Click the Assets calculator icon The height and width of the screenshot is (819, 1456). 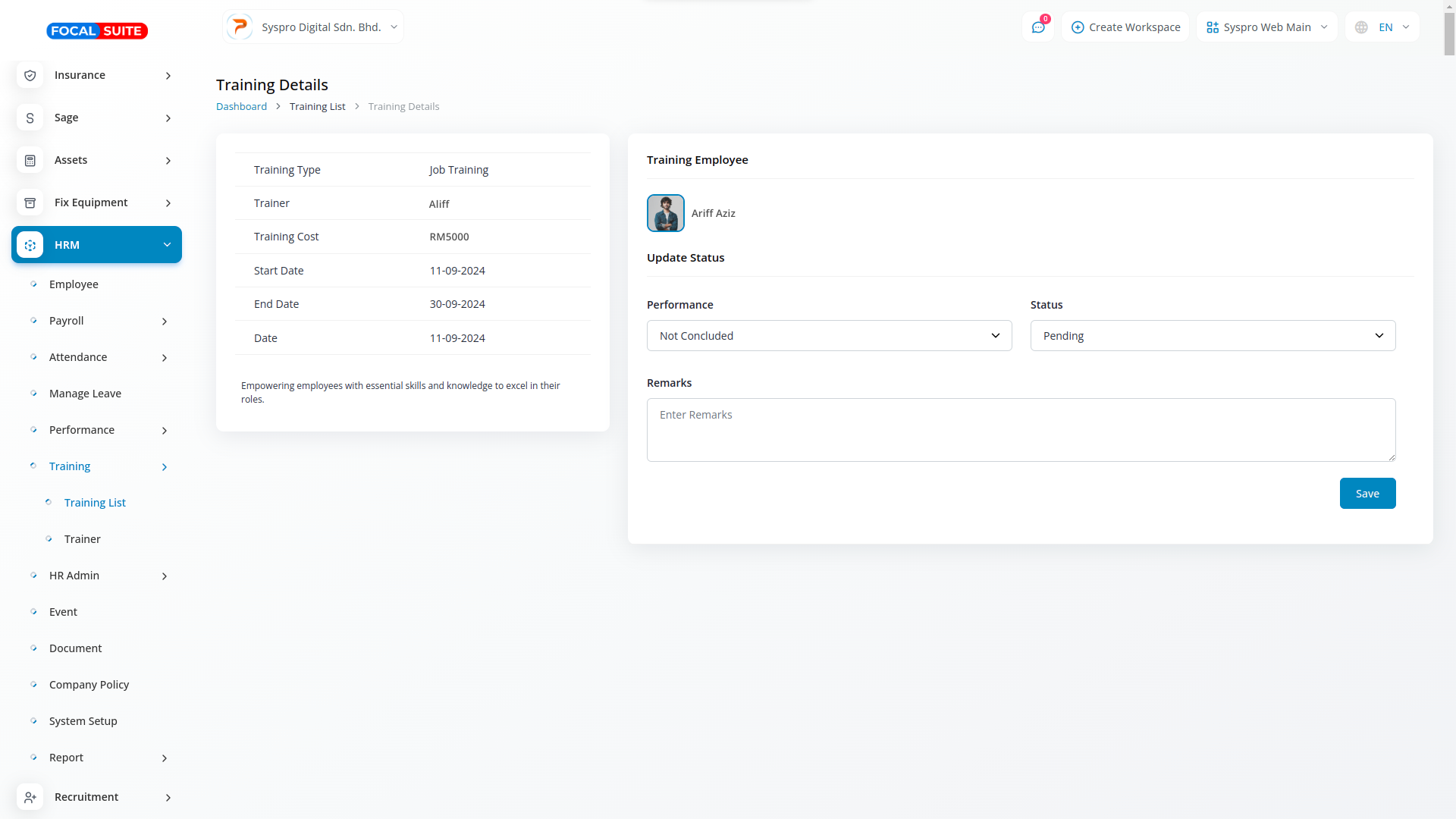click(30, 160)
